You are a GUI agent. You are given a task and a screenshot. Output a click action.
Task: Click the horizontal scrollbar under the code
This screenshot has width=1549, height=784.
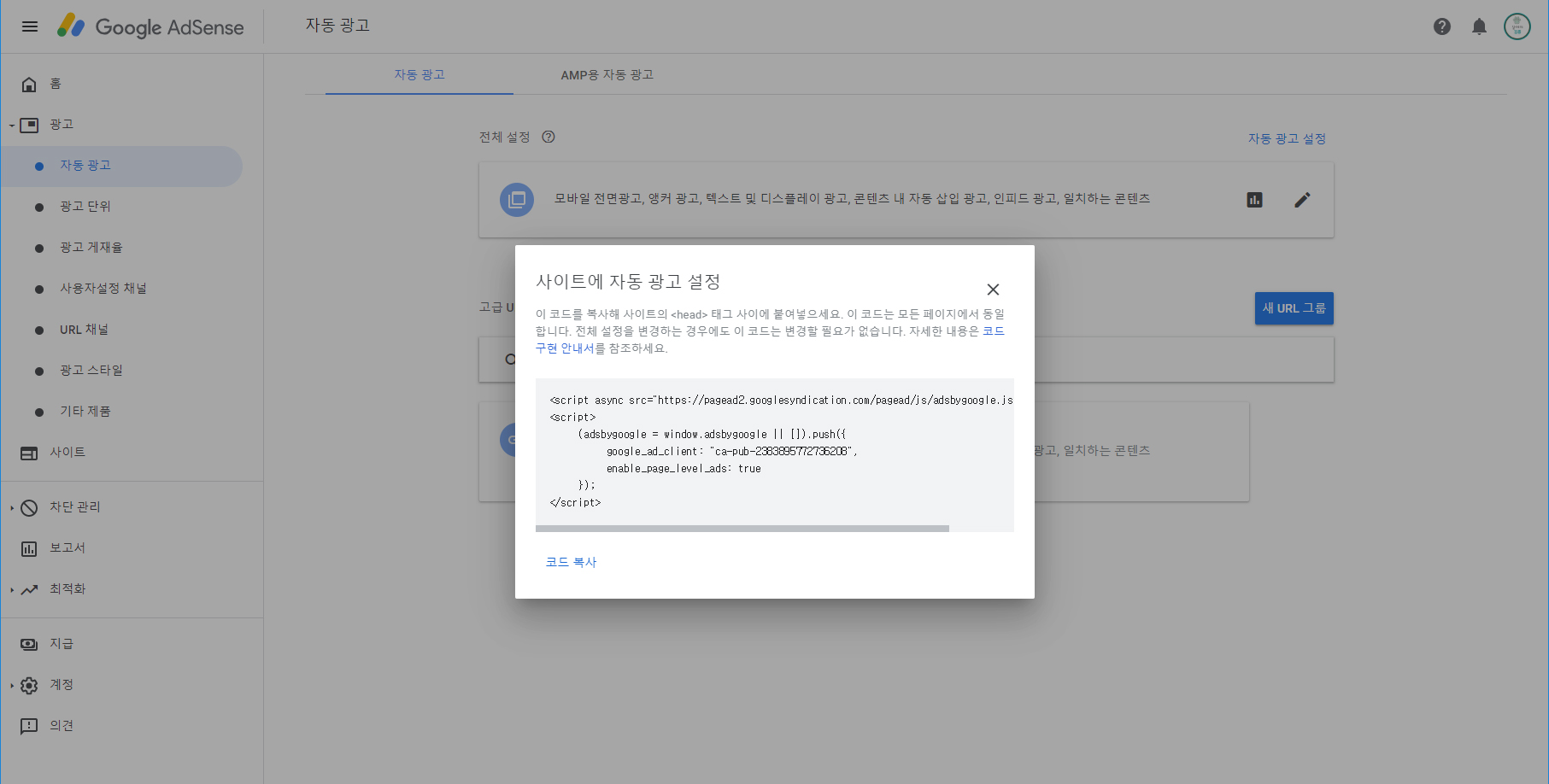tap(742, 529)
